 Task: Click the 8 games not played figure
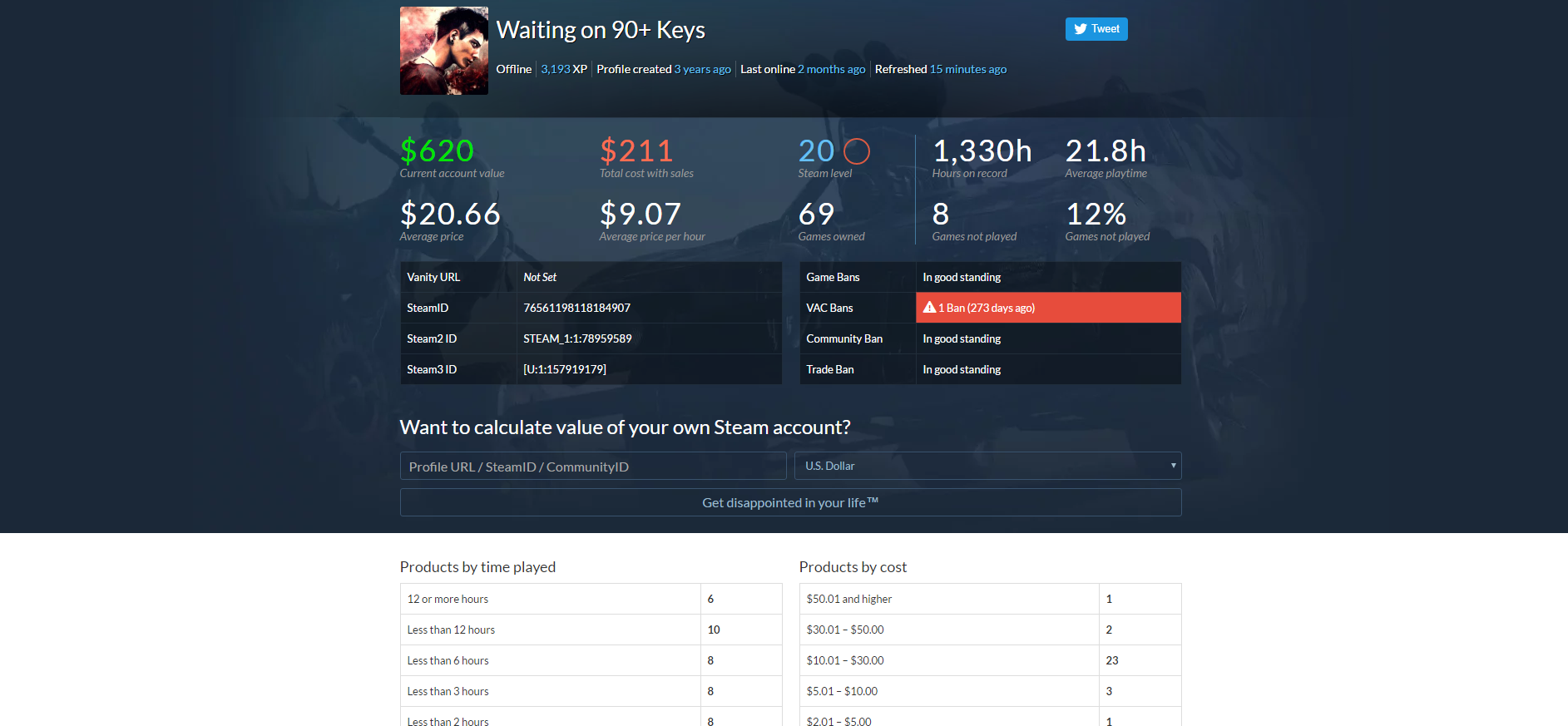coord(941,214)
